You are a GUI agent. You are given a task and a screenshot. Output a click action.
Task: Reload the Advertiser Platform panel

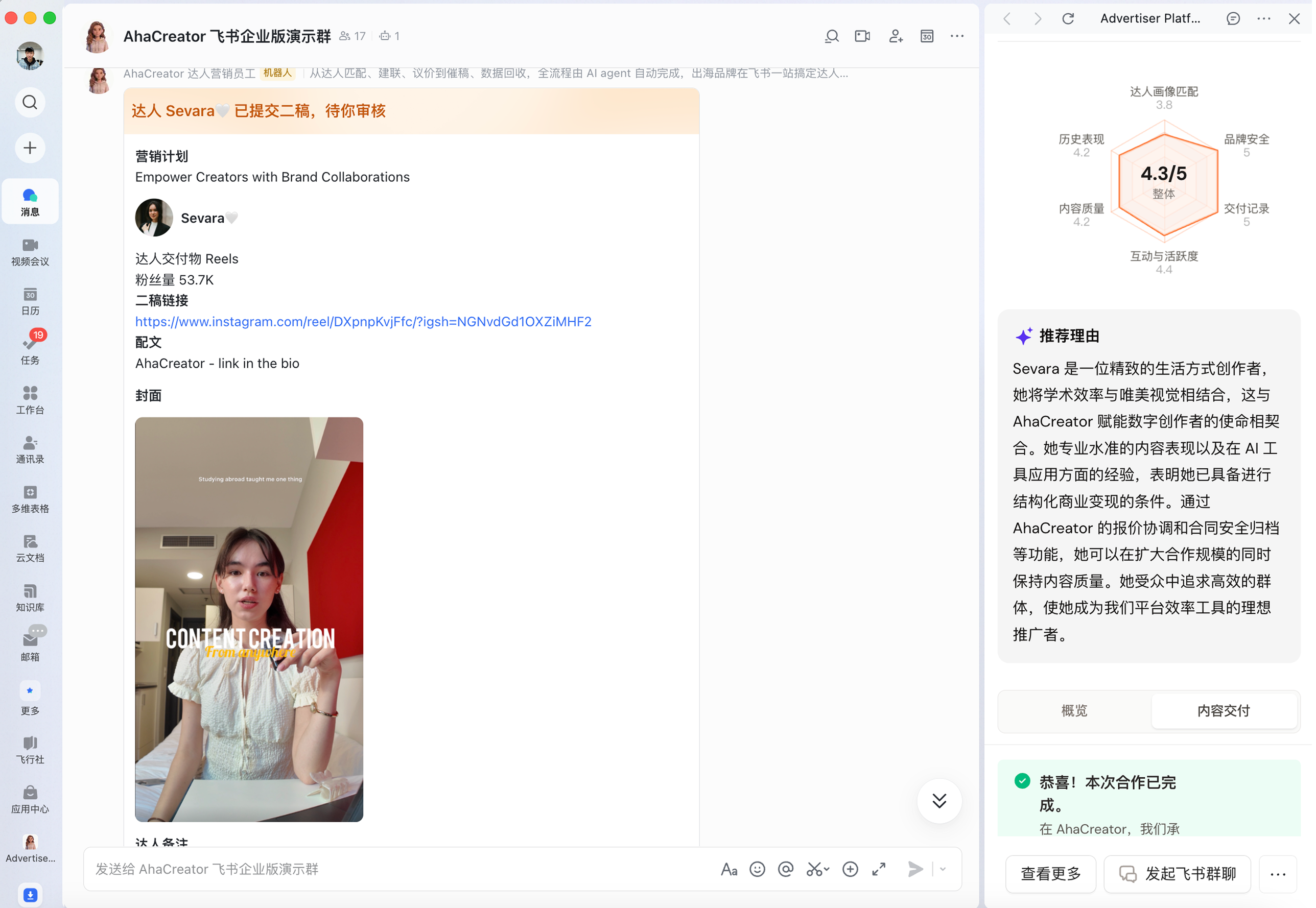click(1068, 19)
